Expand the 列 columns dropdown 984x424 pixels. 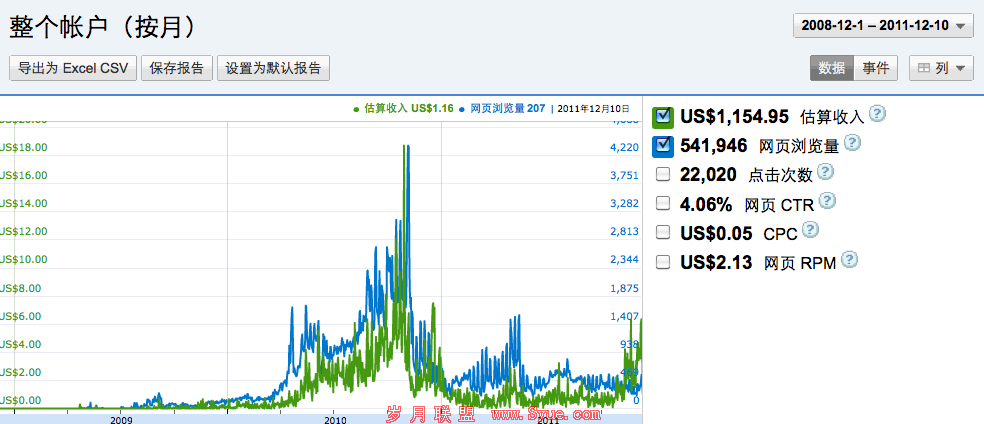click(x=940, y=68)
